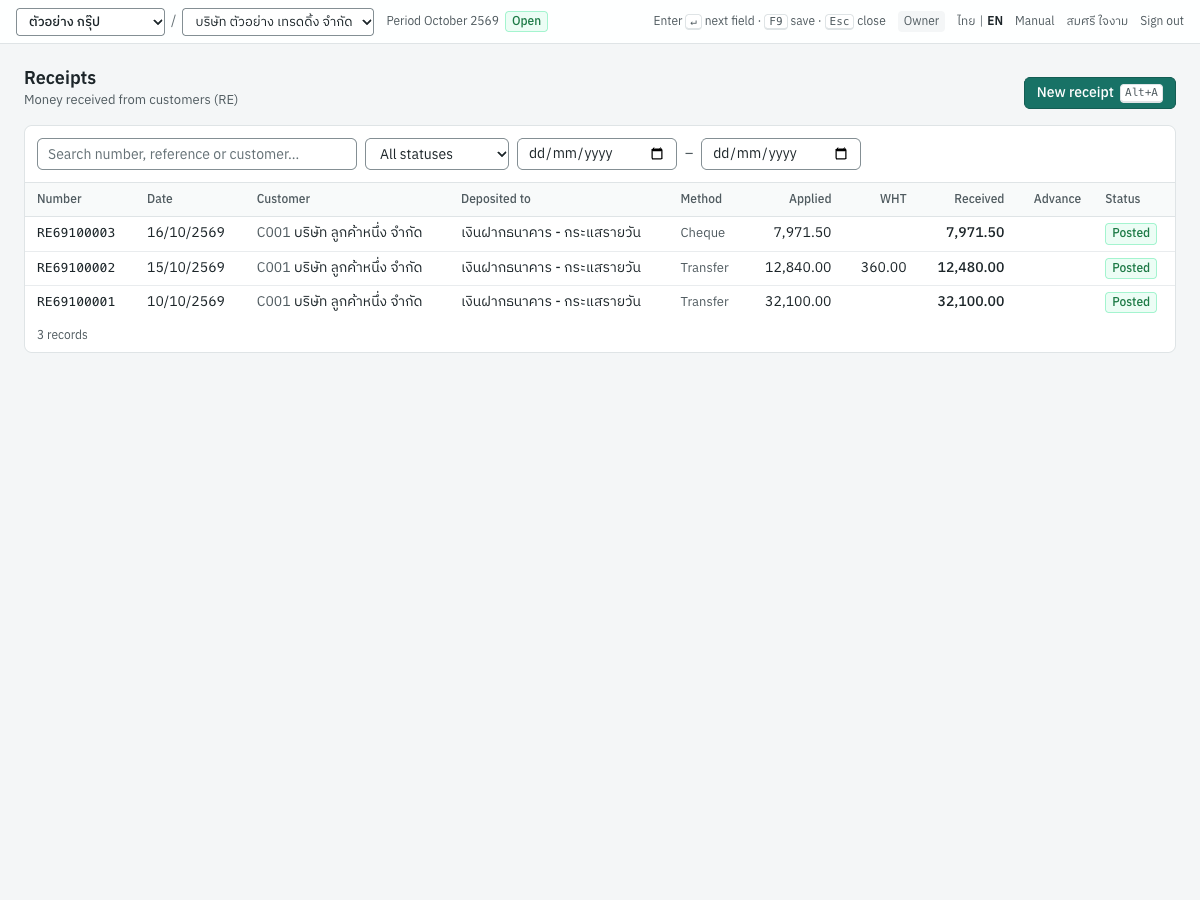Viewport: 1200px width, 900px height.
Task: Click the Status column header
Action: (x=1122, y=199)
